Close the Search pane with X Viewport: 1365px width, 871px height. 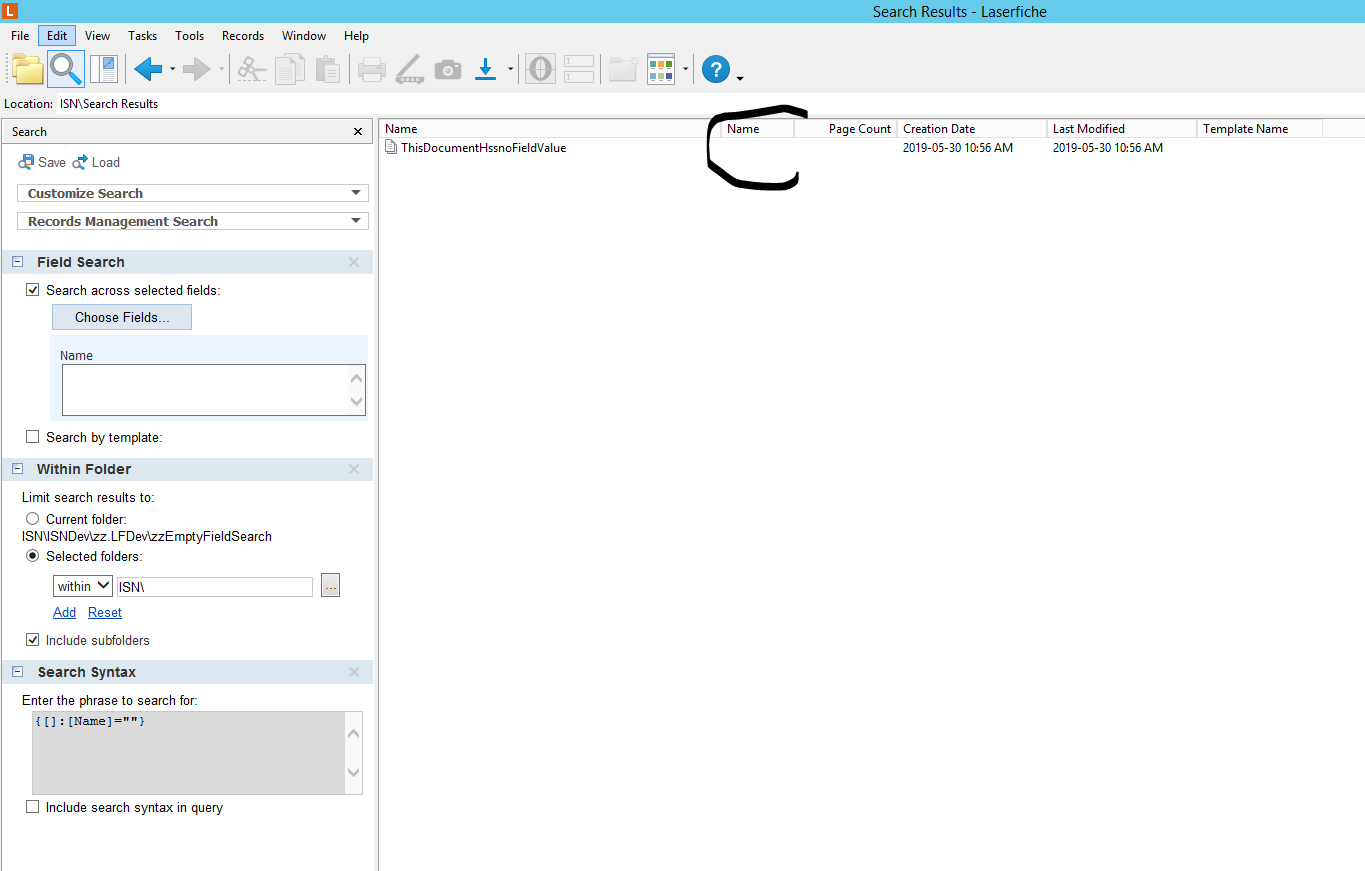pos(358,132)
